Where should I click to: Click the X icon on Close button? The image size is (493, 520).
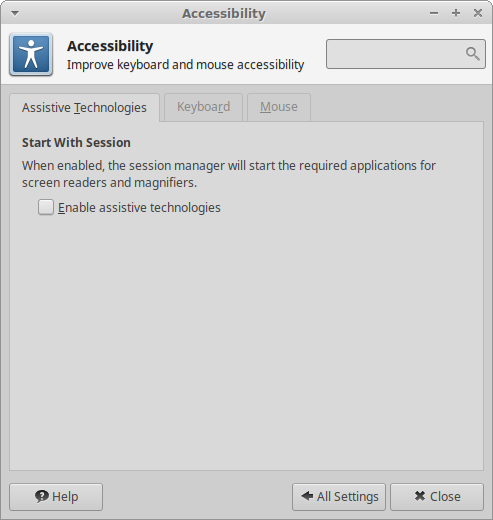(420, 496)
